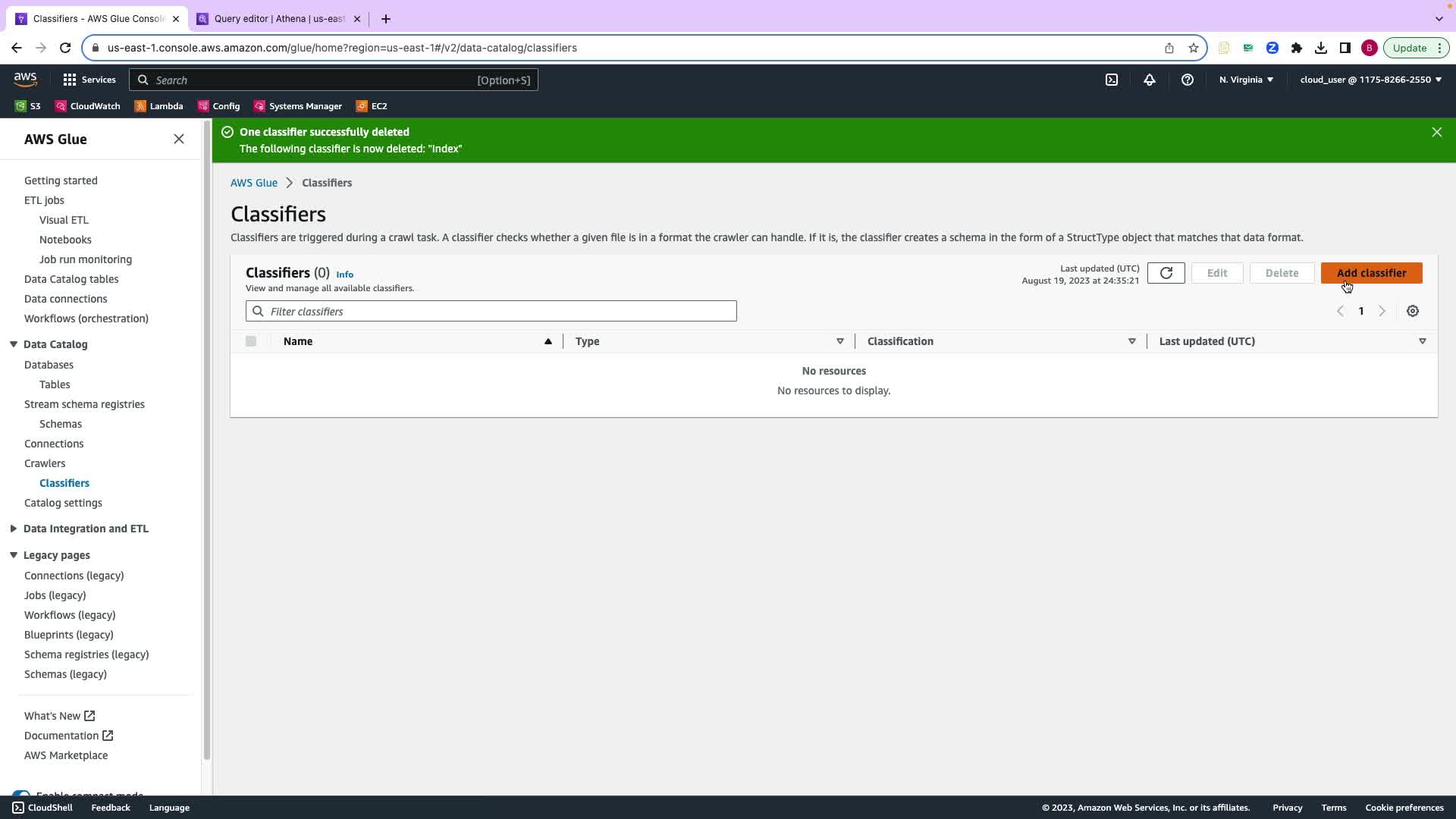This screenshot has height=819, width=1456.
Task: Click the help question mark icon
Action: 1187,80
